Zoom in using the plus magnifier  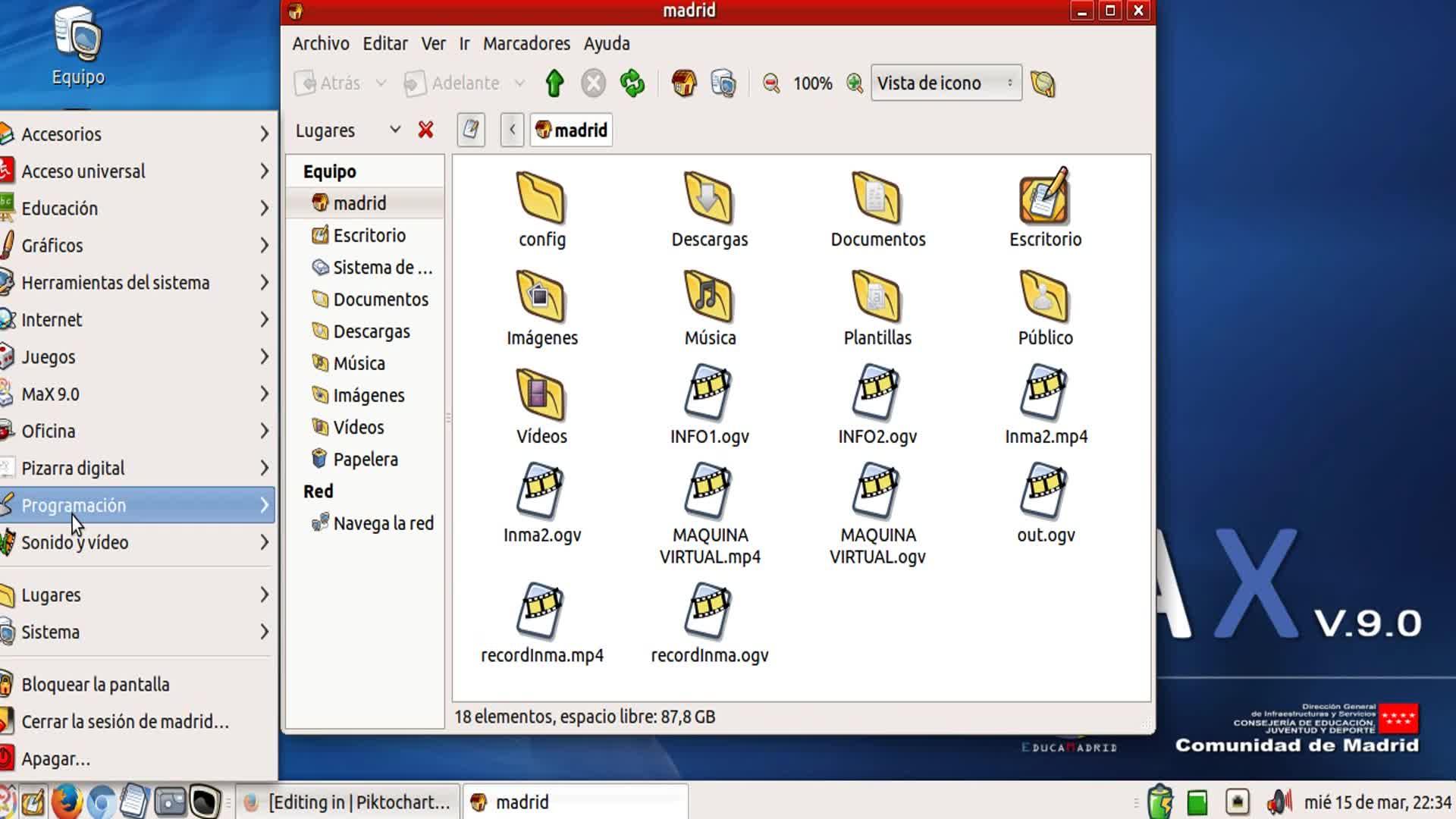pyautogui.click(x=855, y=83)
